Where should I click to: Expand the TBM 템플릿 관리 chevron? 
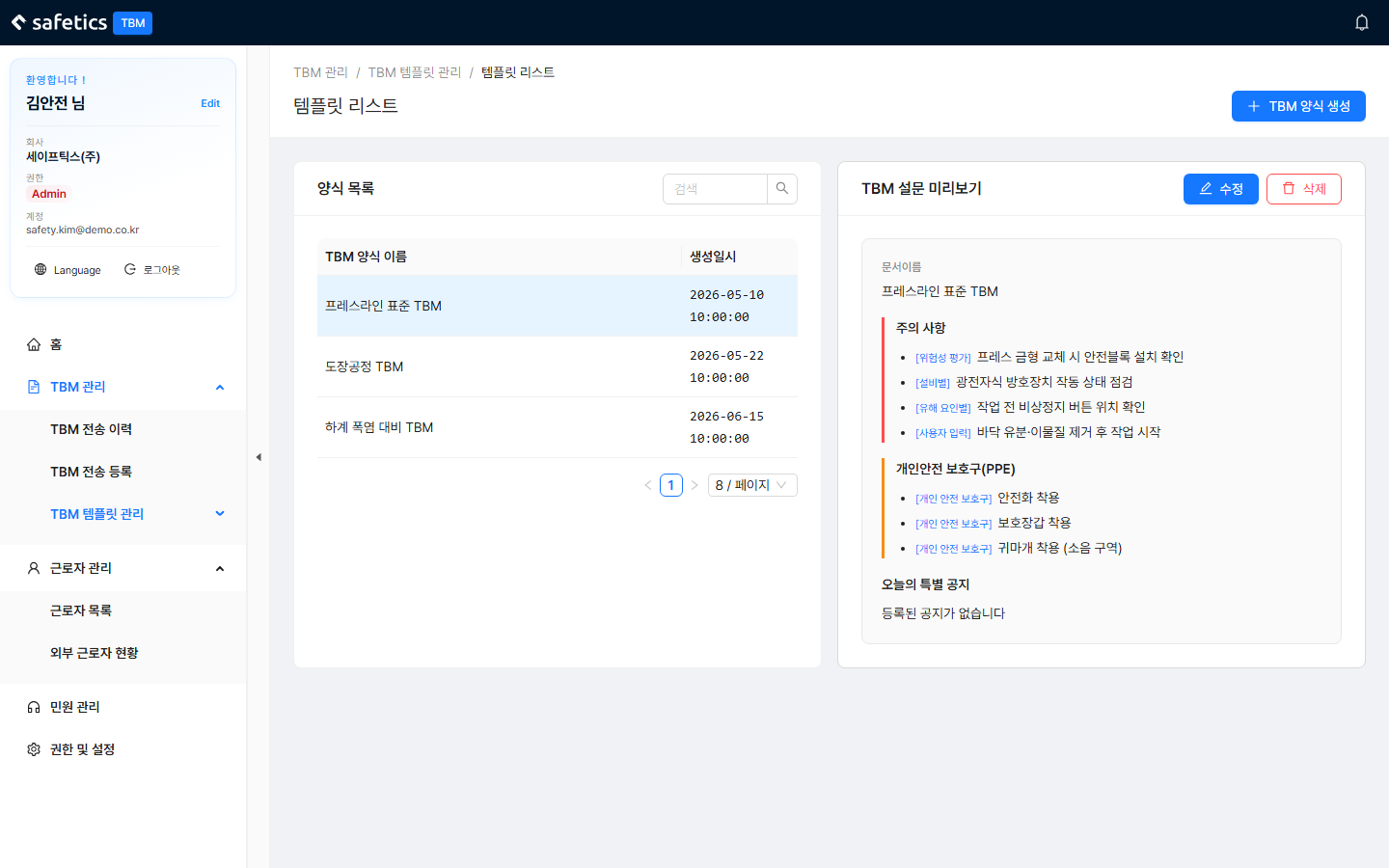click(220, 514)
